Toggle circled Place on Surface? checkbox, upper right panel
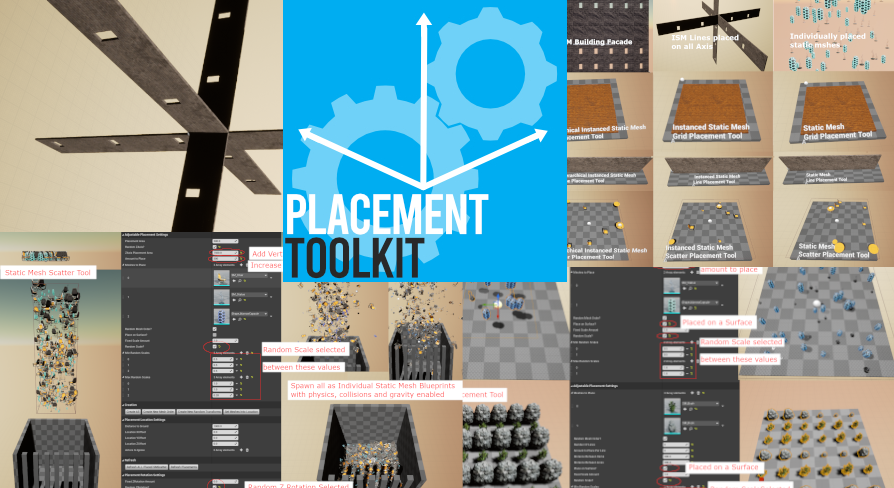Viewport: 894px width, 488px height. click(665, 324)
